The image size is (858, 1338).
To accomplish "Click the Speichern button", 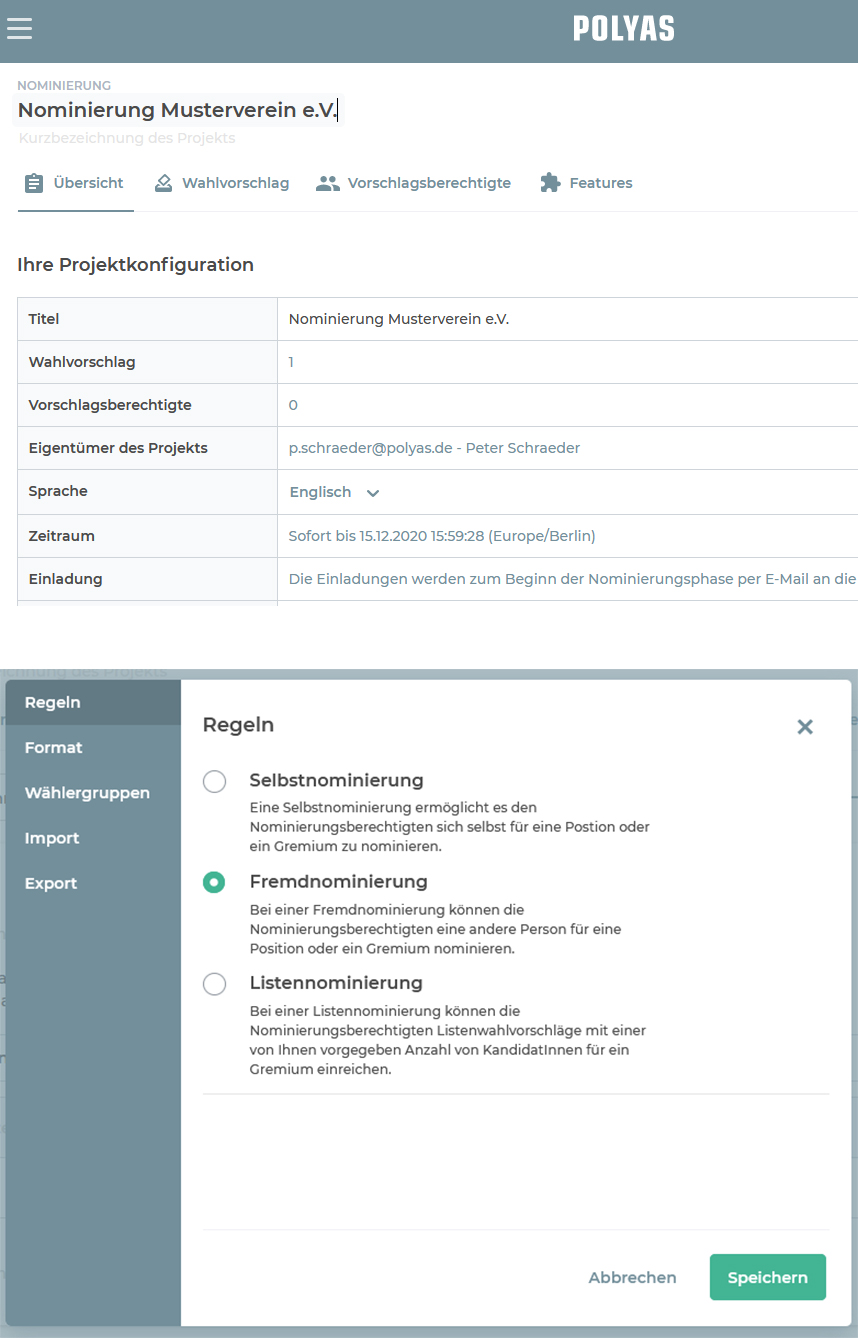I will click(x=768, y=1277).
